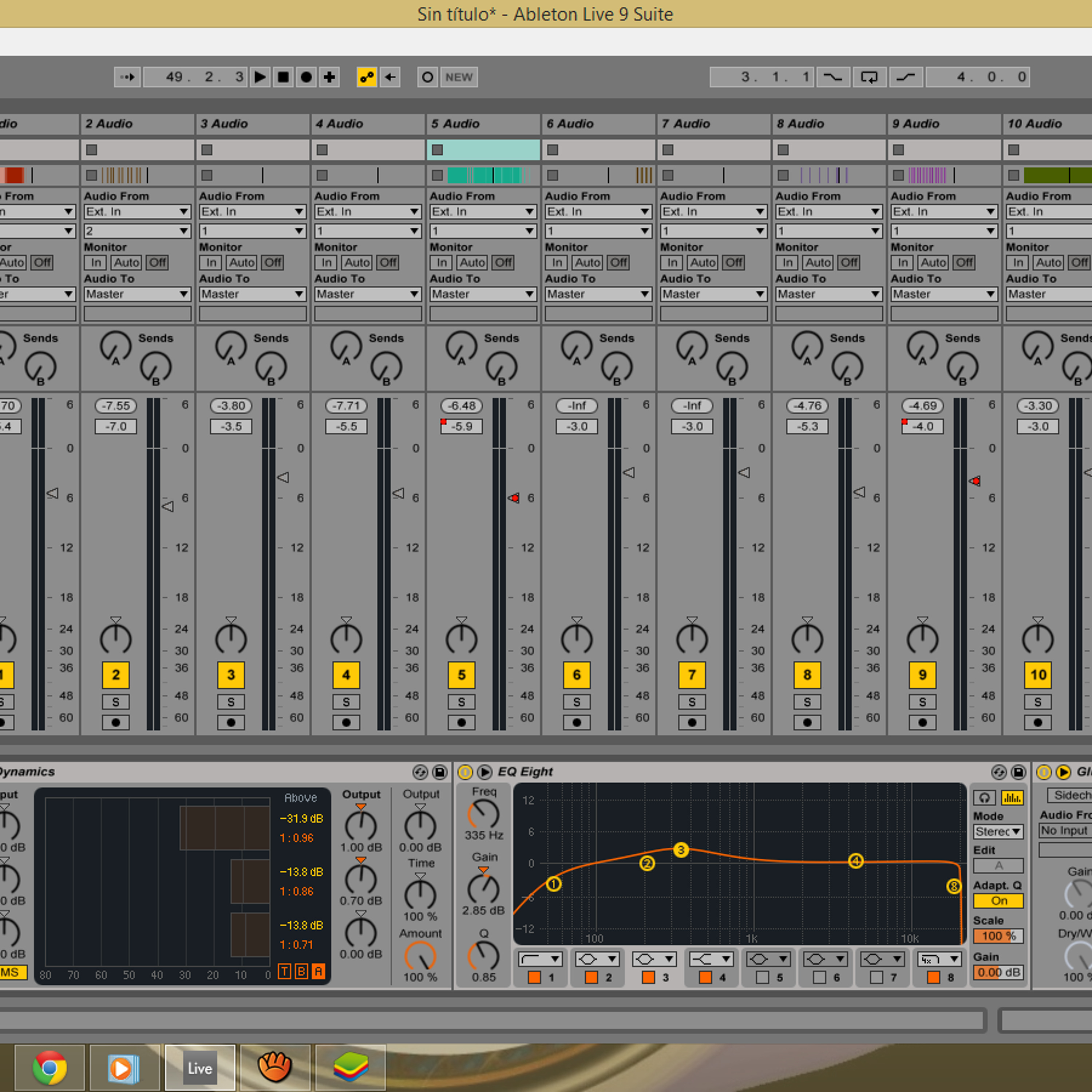
Task: Toggle the Loop switch
Action: tap(869, 77)
